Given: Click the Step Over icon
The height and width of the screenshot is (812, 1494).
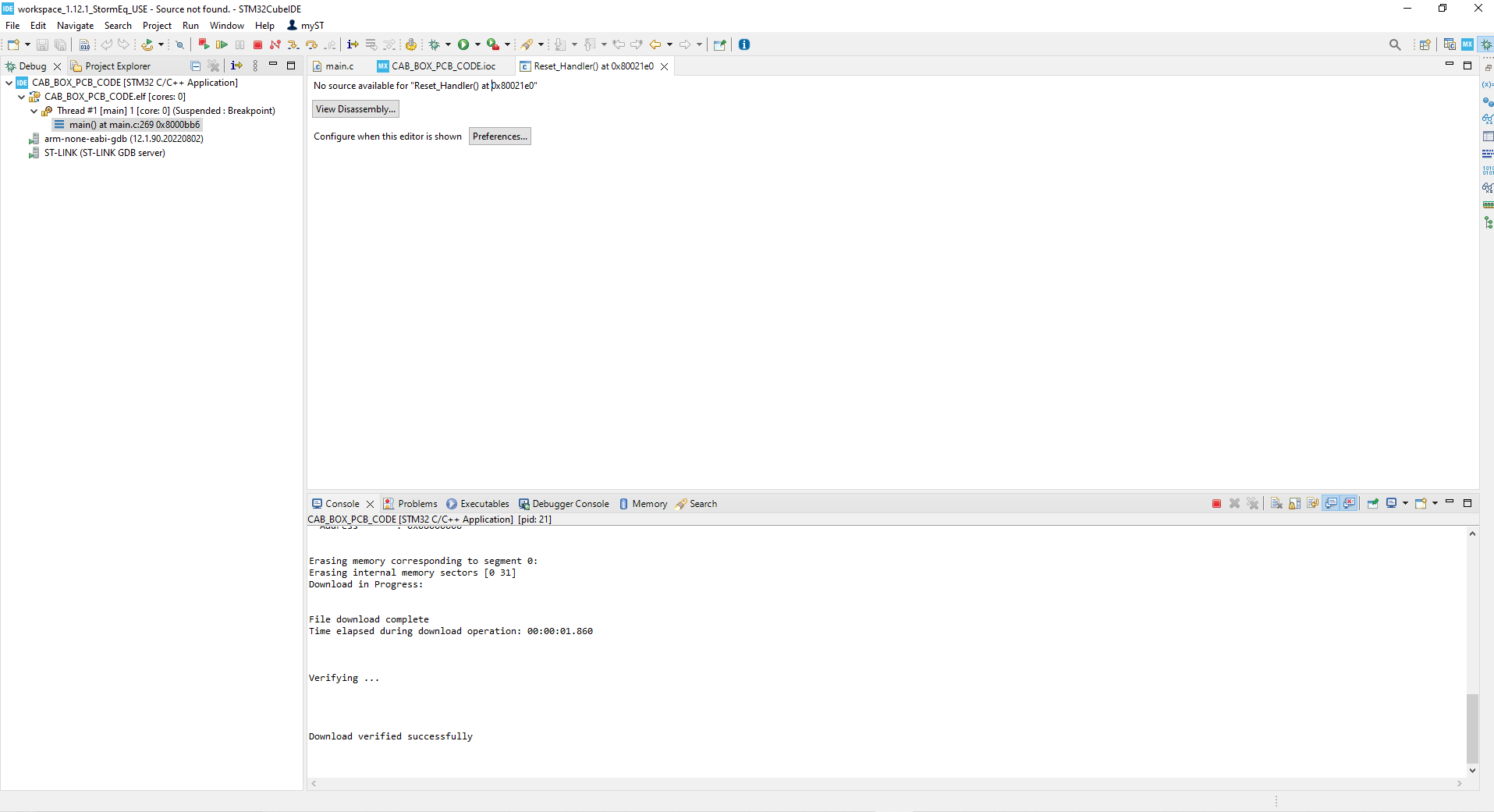Looking at the screenshot, I should point(312,44).
